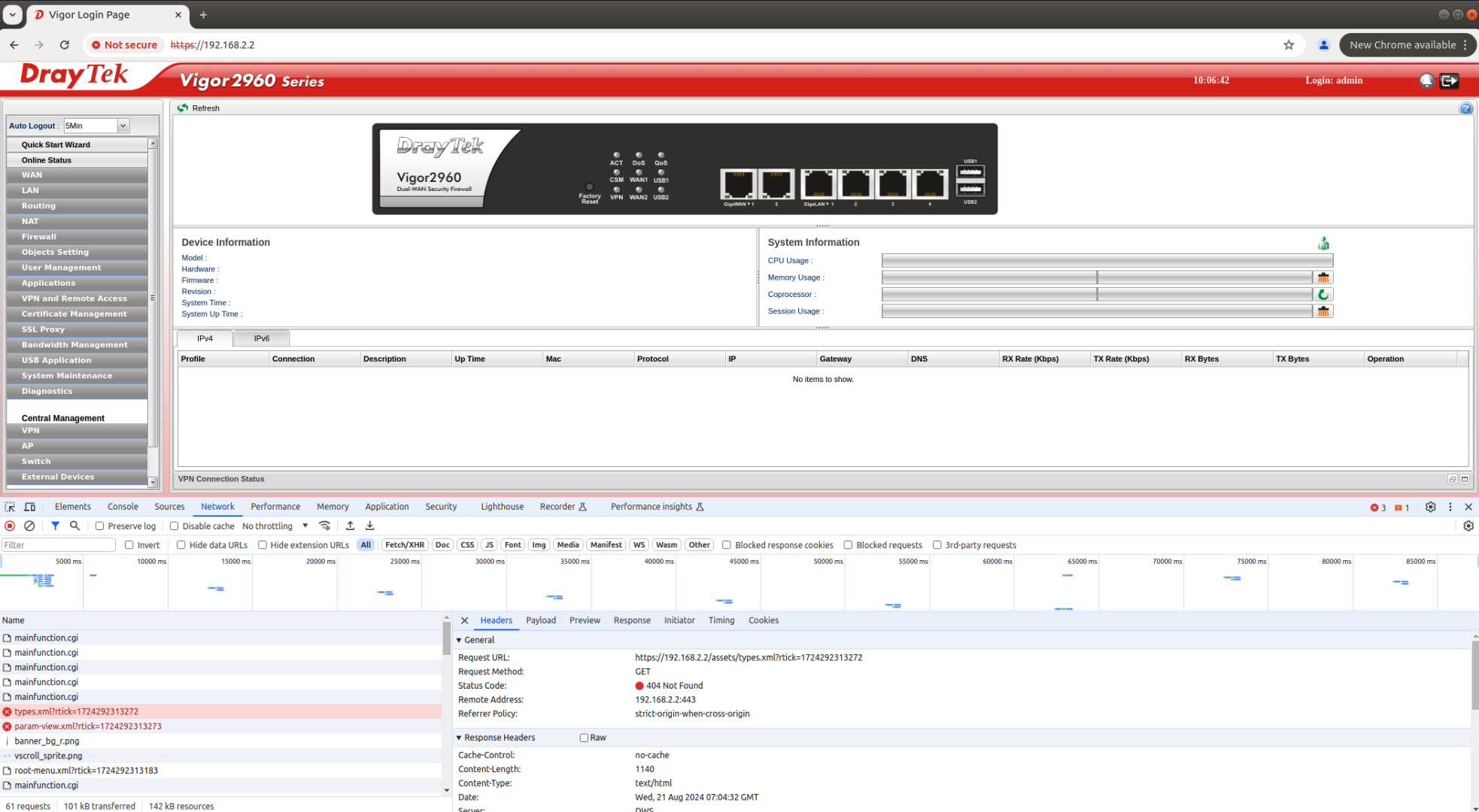The image size is (1479, 812).
Task: Check the Disable cache checkbox
Action: click(x=174, y=526)
